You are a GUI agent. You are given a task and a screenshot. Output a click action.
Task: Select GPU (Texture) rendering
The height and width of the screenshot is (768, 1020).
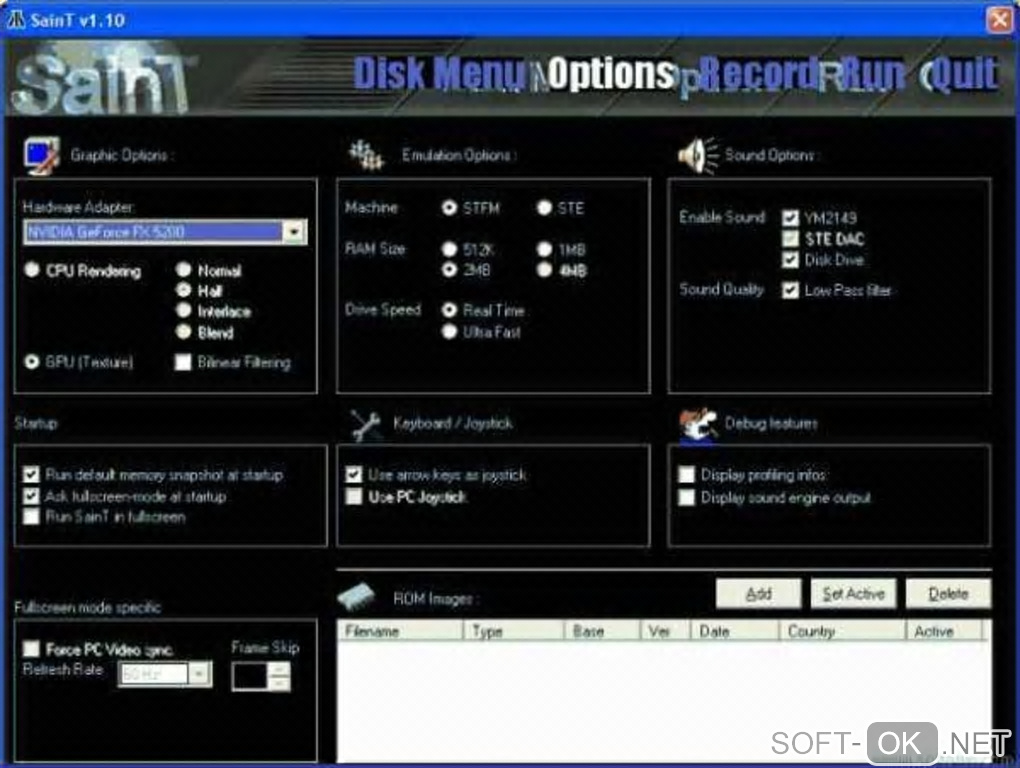pos(32,362)
